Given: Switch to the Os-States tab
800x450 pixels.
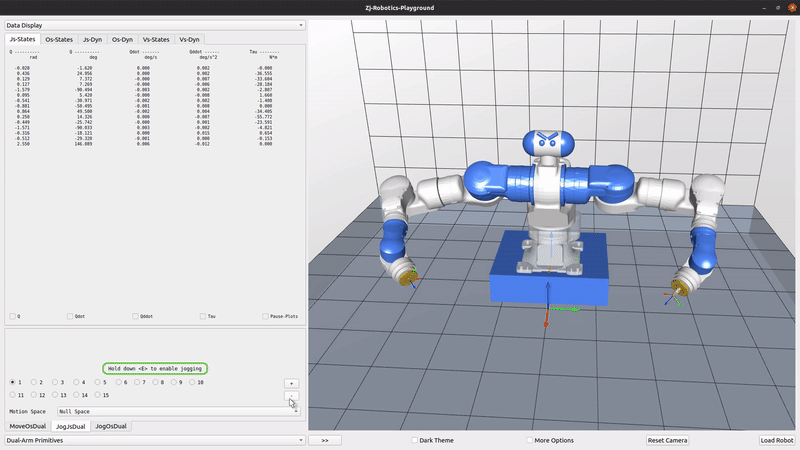Looking at the screenshot, I should coord(59,39).
